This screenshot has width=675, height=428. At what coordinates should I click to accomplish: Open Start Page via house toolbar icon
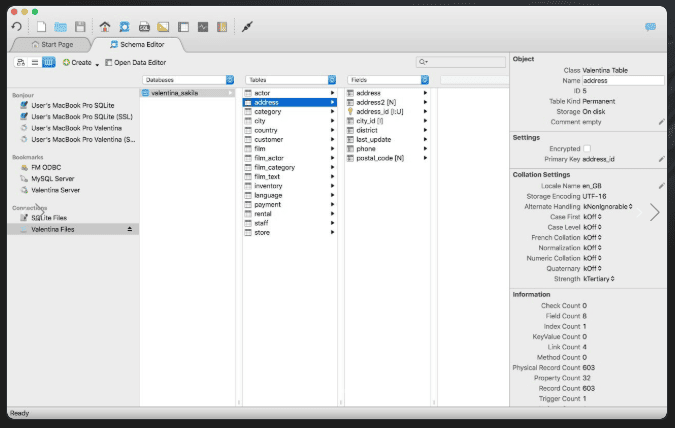tap(105, 27)
